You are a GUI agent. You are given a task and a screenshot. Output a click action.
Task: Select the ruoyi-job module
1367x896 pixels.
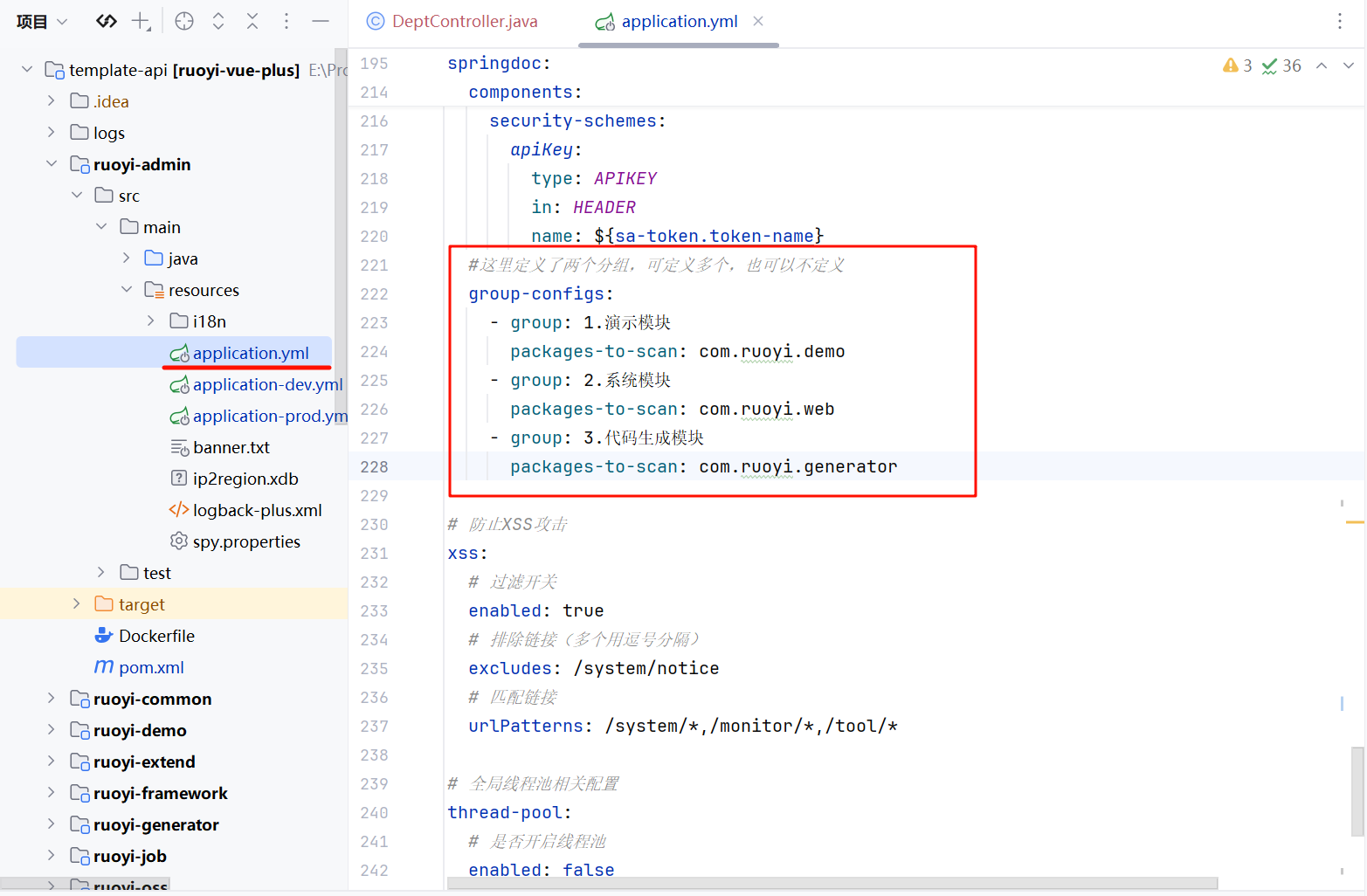coord(129,856)
